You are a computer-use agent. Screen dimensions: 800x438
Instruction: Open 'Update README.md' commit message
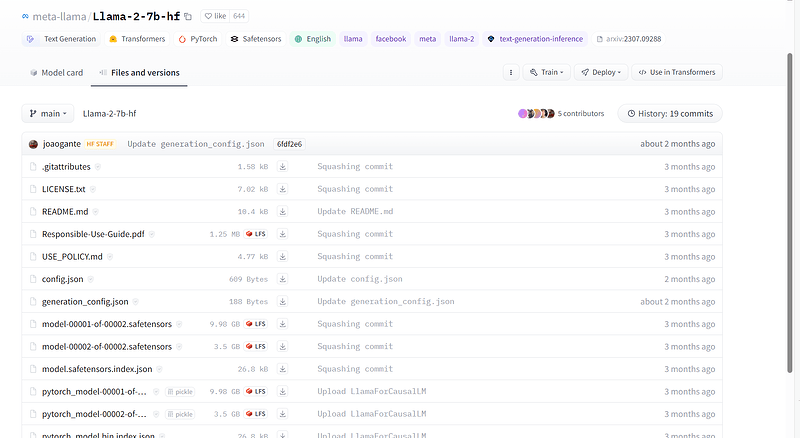tap(355, 211)
